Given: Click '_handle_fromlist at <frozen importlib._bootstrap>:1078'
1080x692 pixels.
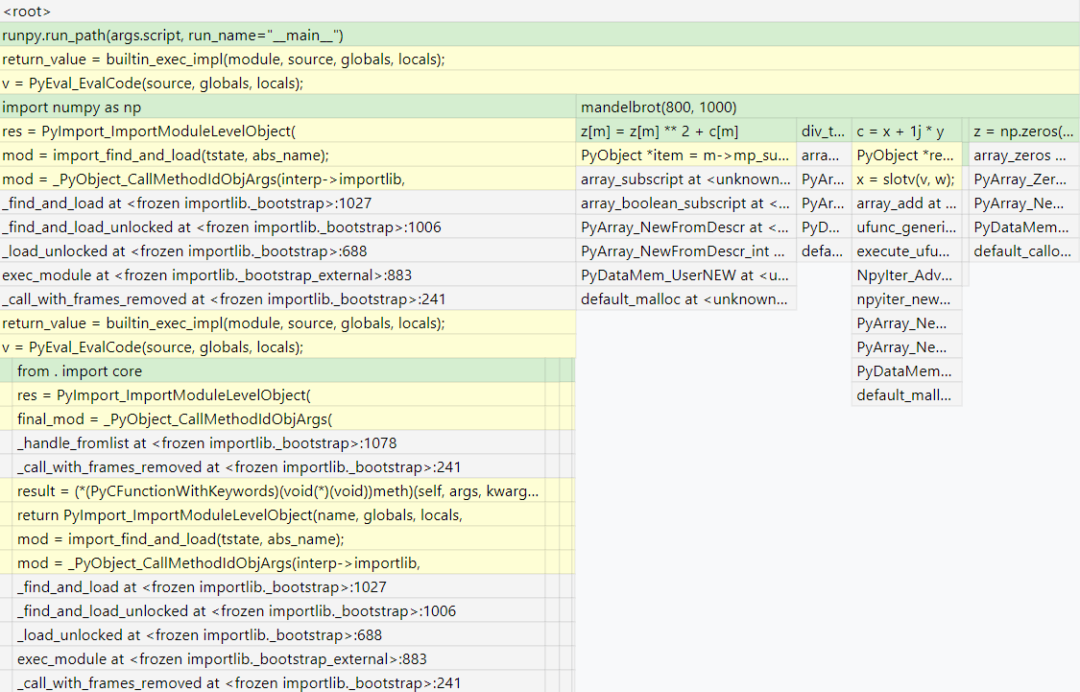Looking at the screenshot, I should [x=278, y=443].
